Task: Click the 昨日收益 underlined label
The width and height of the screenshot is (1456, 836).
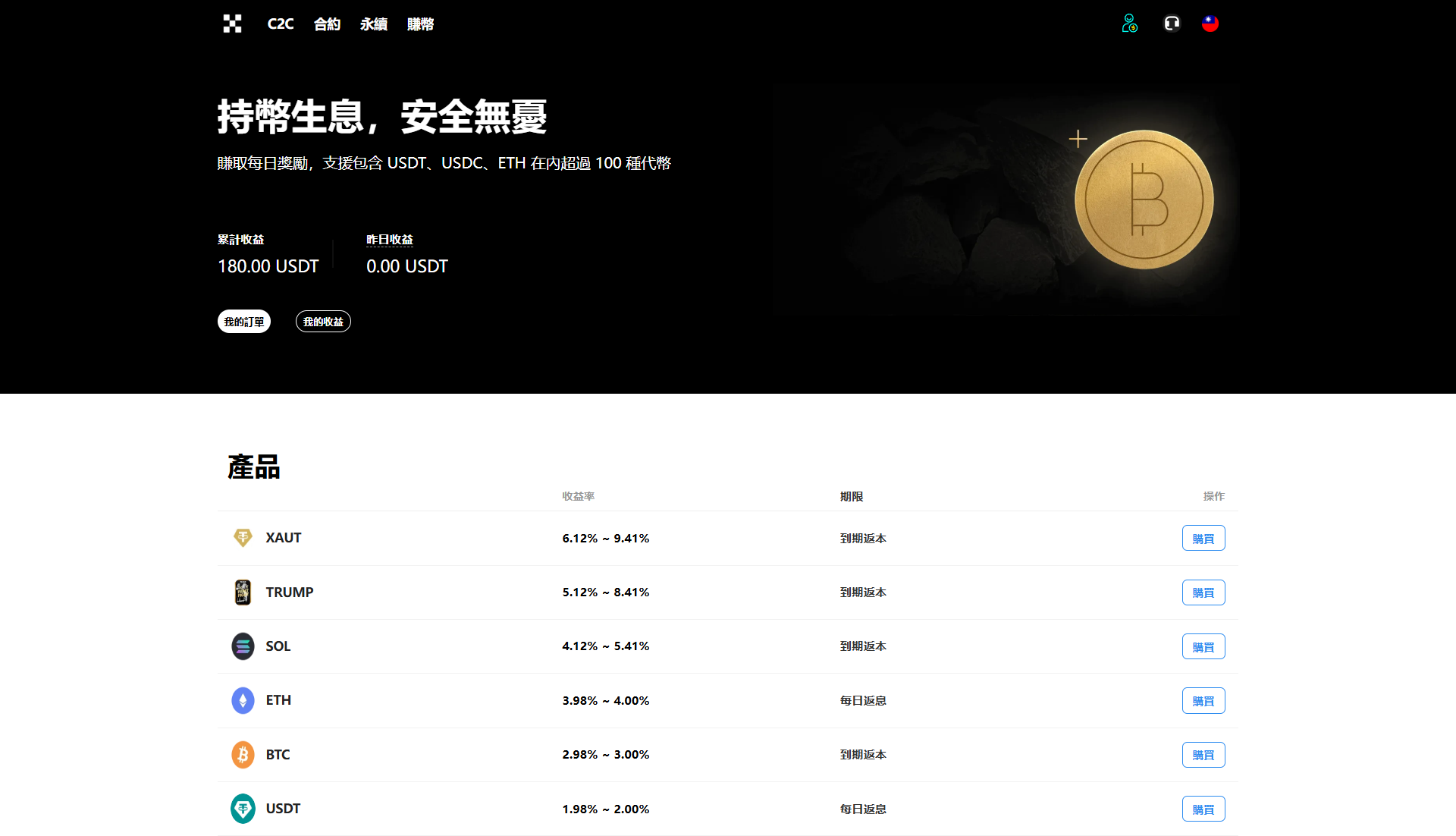Action: point(390,240)
